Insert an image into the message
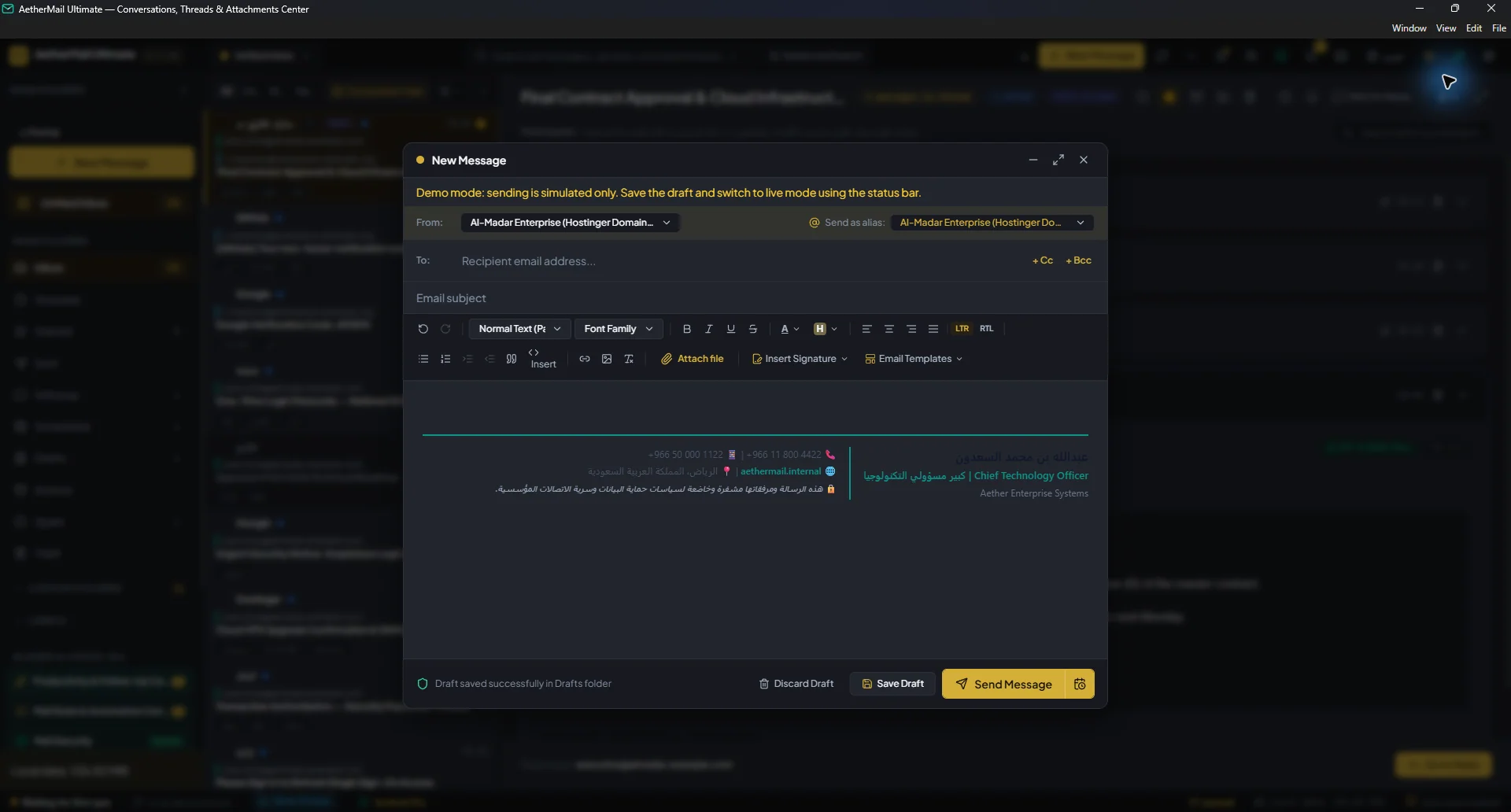Image resolution: width=1511 pixels, height=812 pixels. pos(607,359)
